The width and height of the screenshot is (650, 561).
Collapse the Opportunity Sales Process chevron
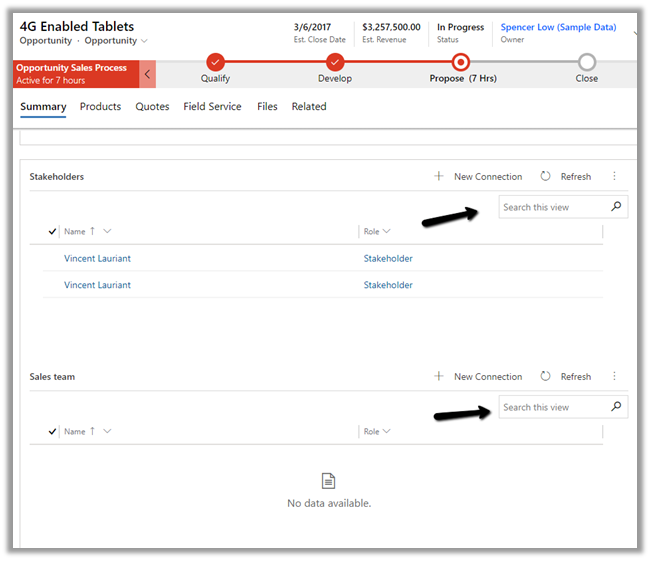point(148,75)
